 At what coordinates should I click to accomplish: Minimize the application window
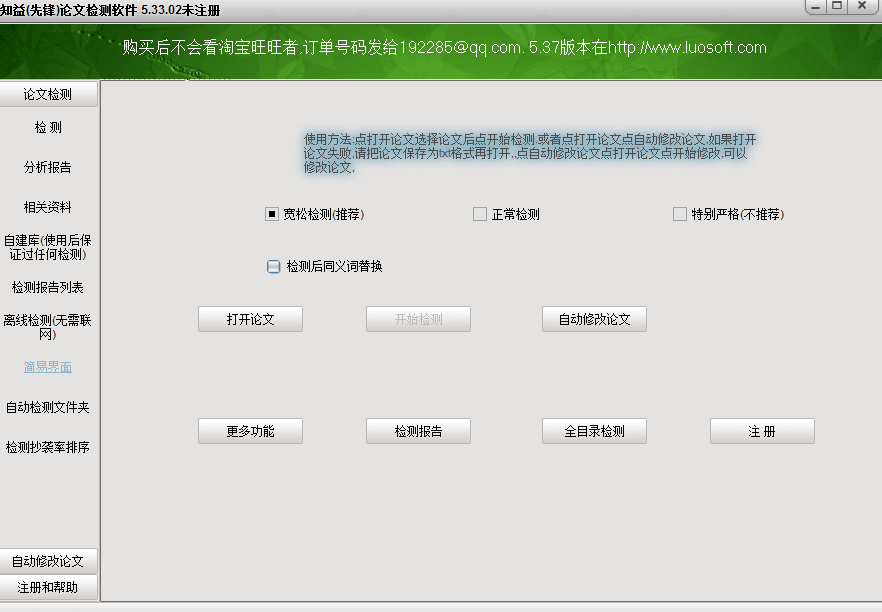click(x=815, y=6)
